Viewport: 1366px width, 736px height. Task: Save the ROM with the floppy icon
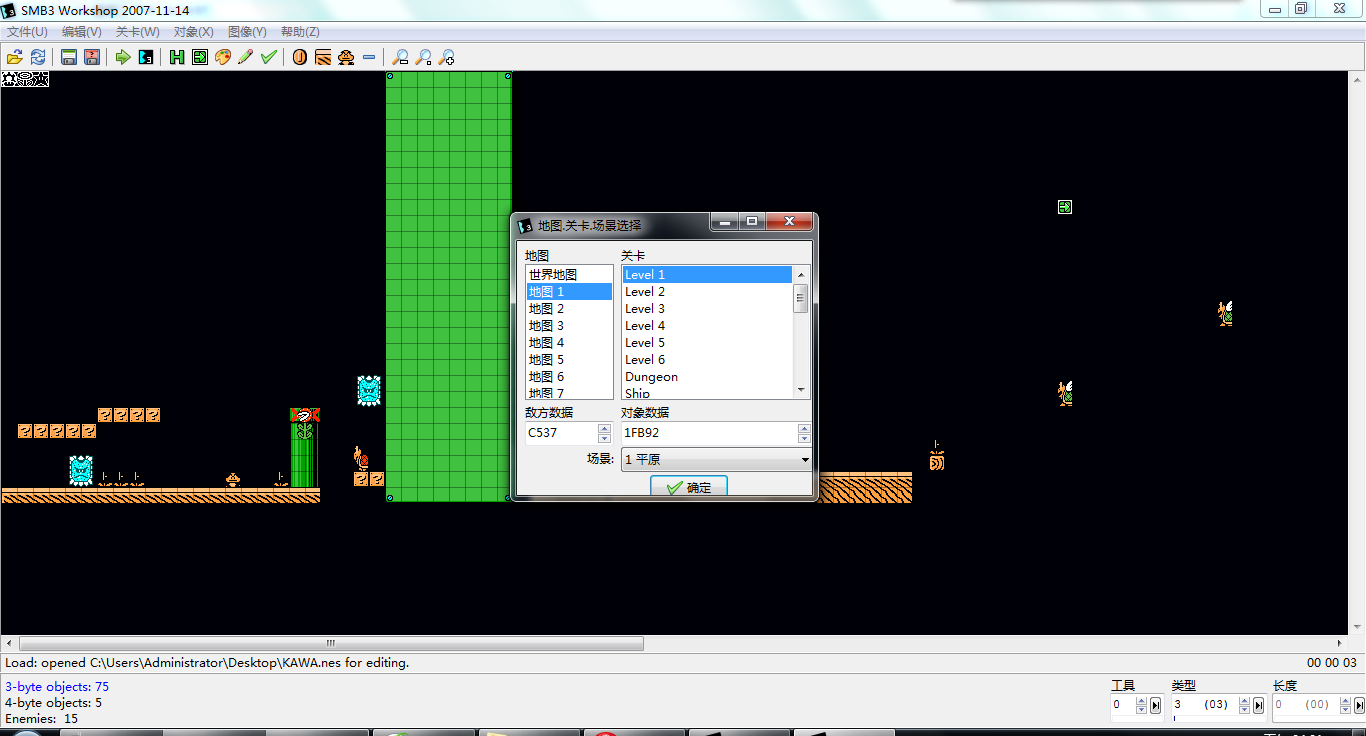69,57
